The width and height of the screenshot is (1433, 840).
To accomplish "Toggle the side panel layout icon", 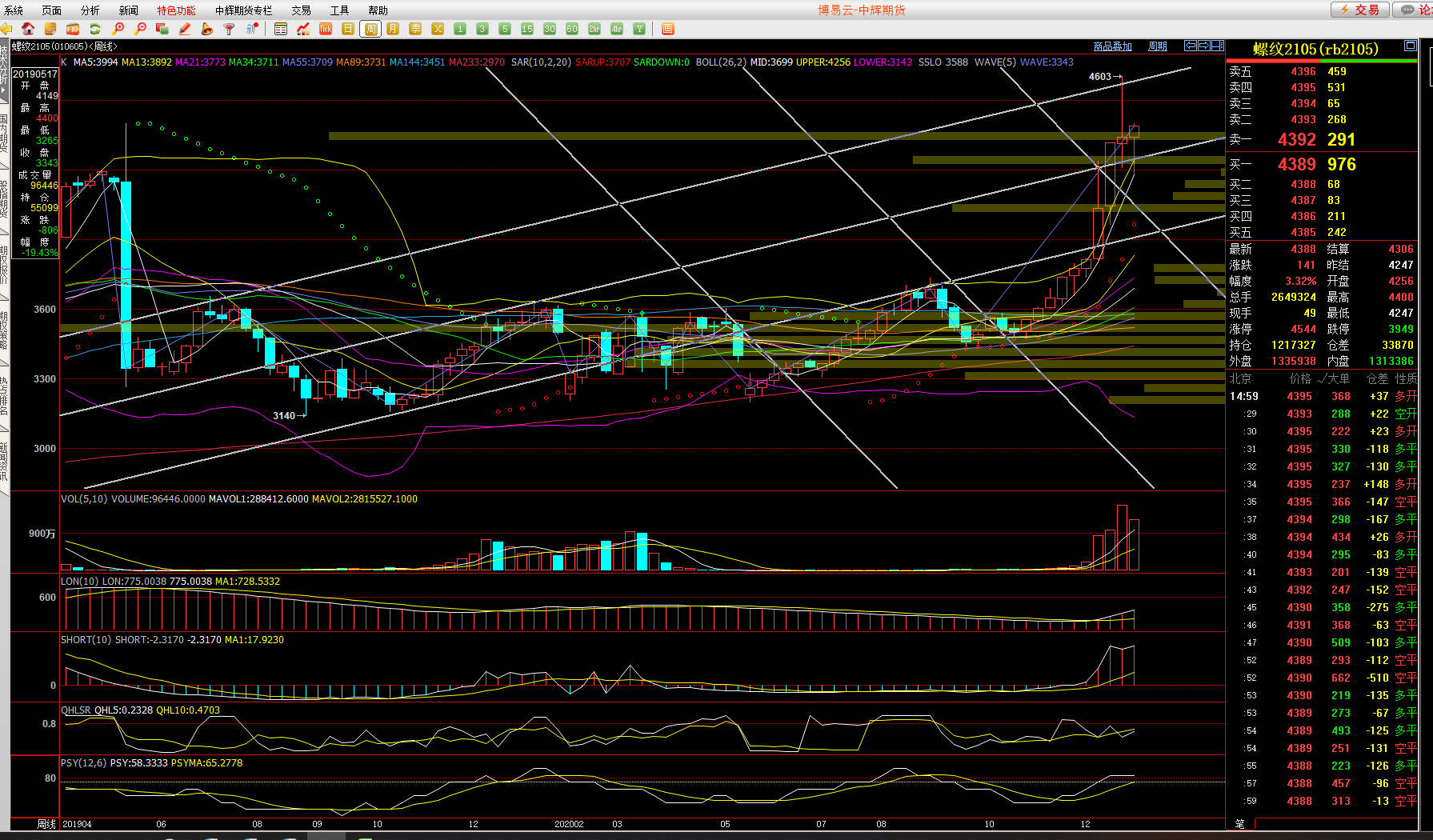I will pos(1218,46).
